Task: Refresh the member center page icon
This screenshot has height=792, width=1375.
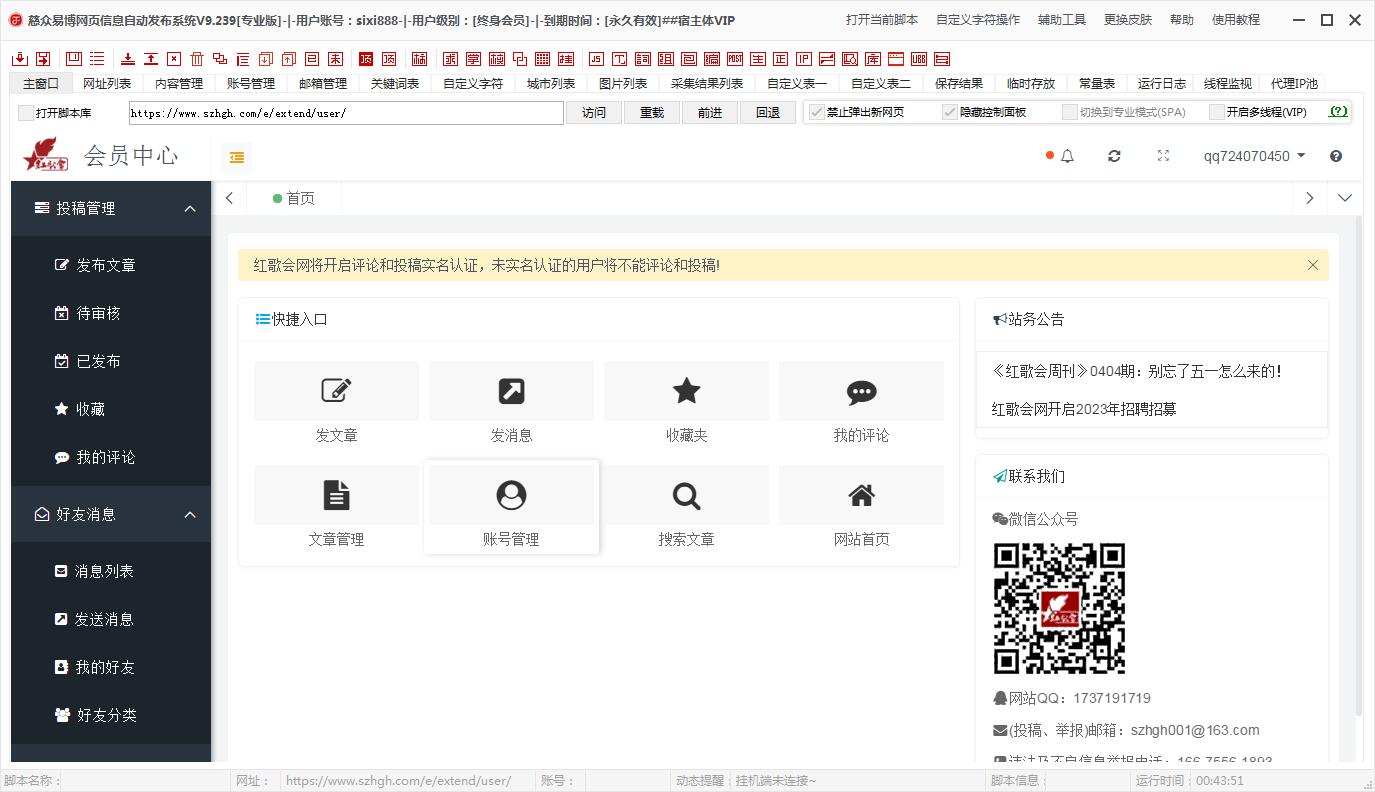Action: coord(1114,156)
